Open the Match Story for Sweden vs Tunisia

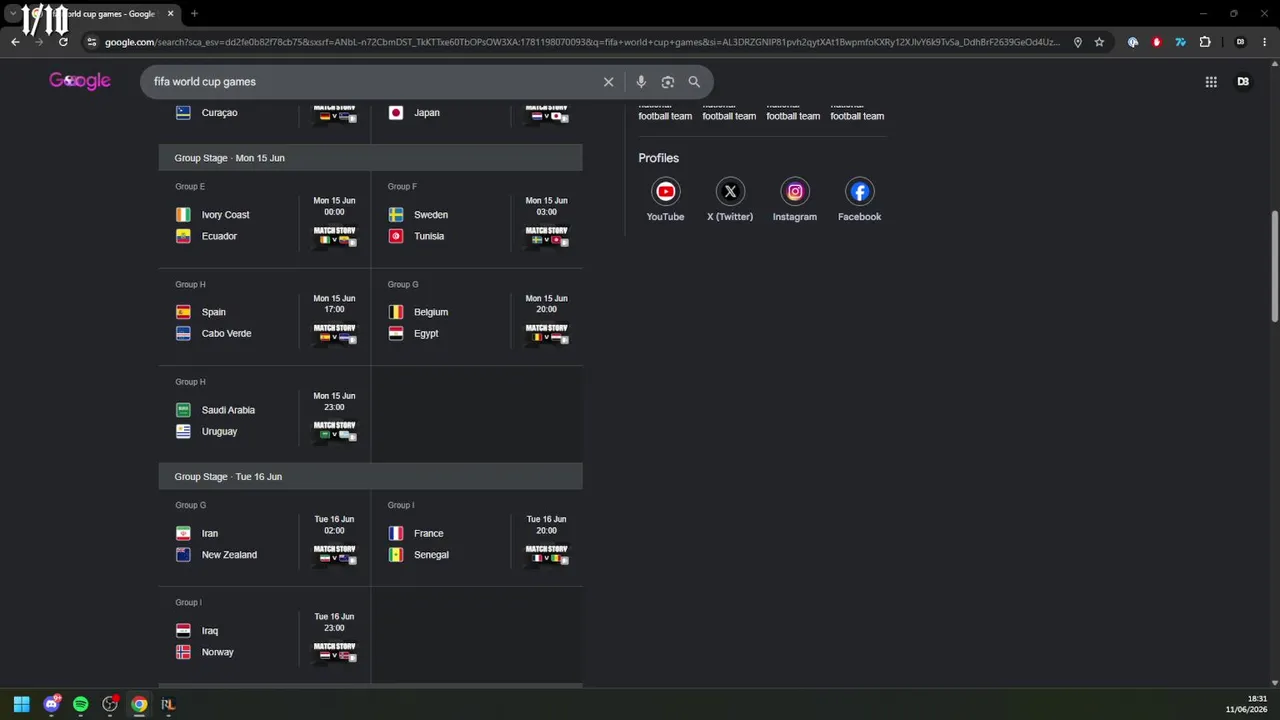click(546, 236)
